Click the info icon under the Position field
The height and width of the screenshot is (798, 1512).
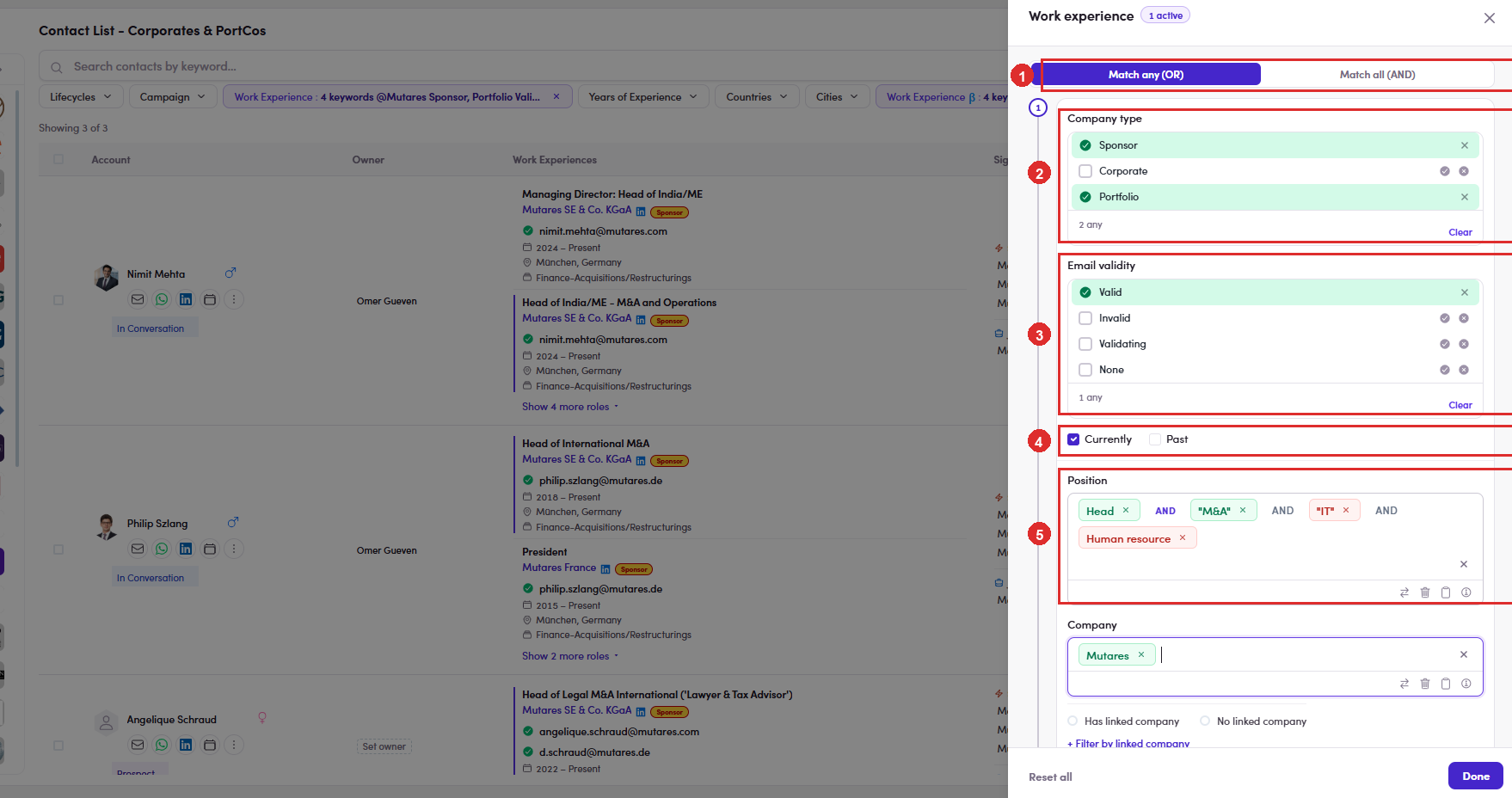pyautogui.click(x=1466, y=592)
